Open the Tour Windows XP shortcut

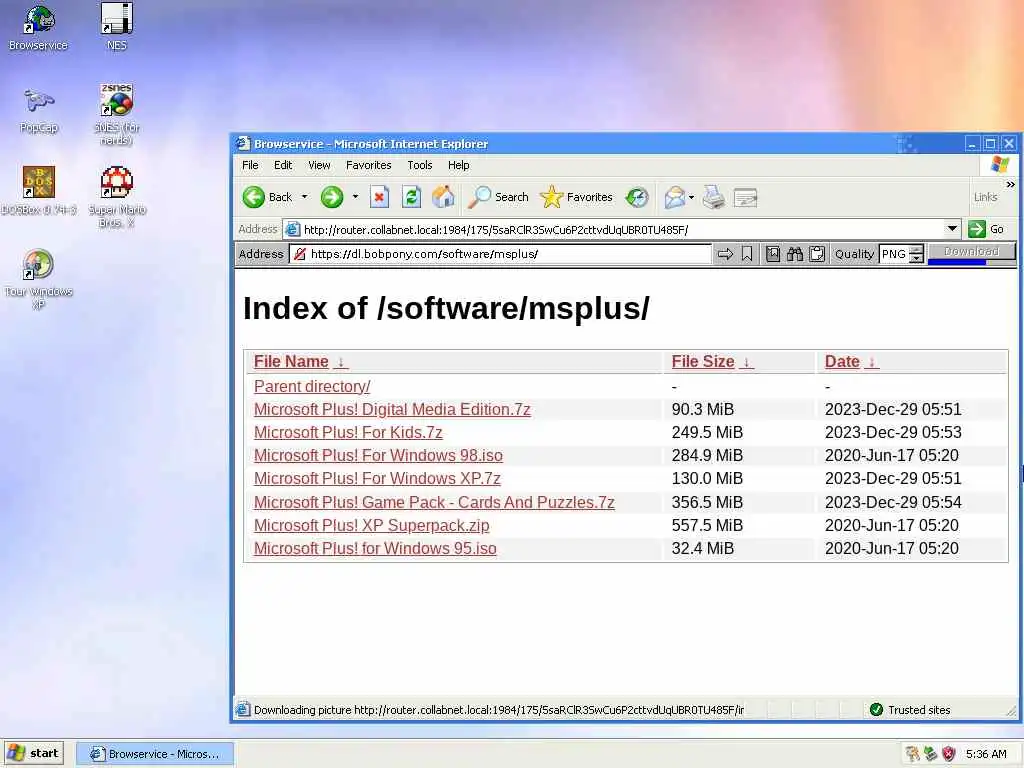(39, 279)
